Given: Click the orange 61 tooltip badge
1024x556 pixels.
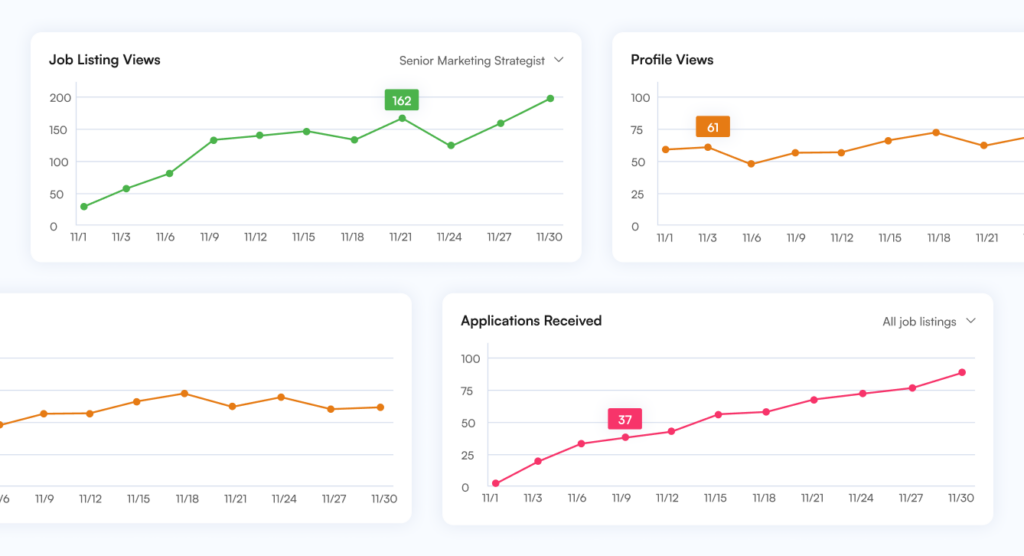Looking at the screenshot, I should (x=712, y=127).
